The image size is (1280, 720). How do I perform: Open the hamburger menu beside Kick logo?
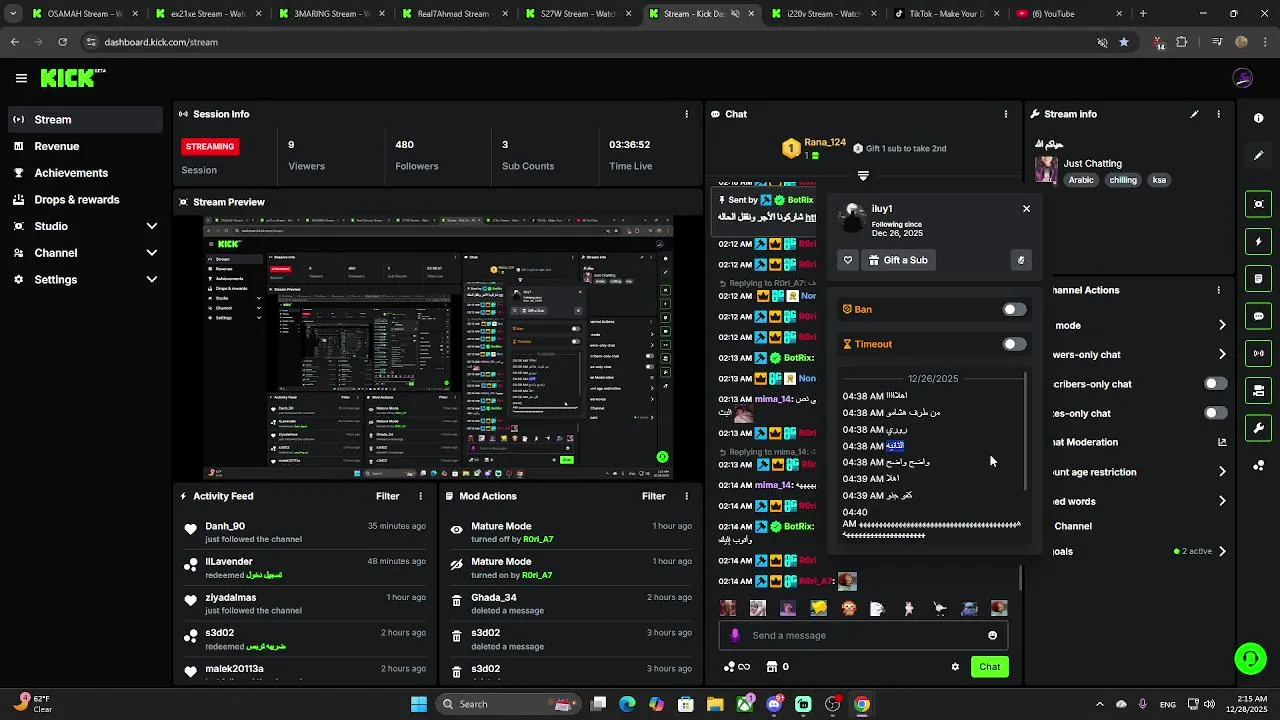[21, 78]
